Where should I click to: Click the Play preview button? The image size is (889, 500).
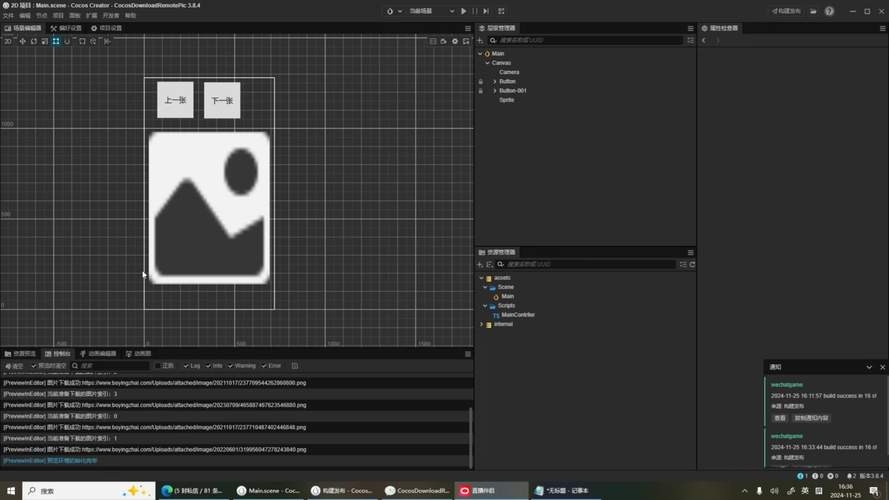[x=463, y=11]
